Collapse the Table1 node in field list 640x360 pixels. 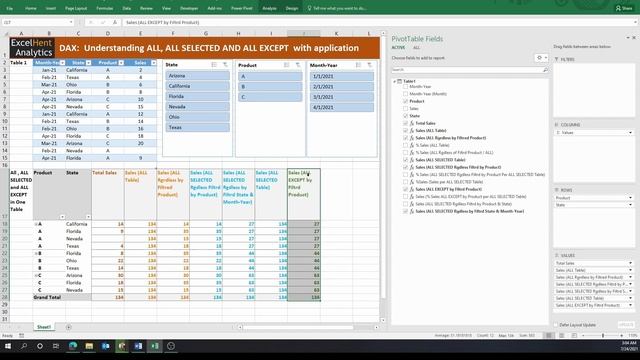pos(395,81)
